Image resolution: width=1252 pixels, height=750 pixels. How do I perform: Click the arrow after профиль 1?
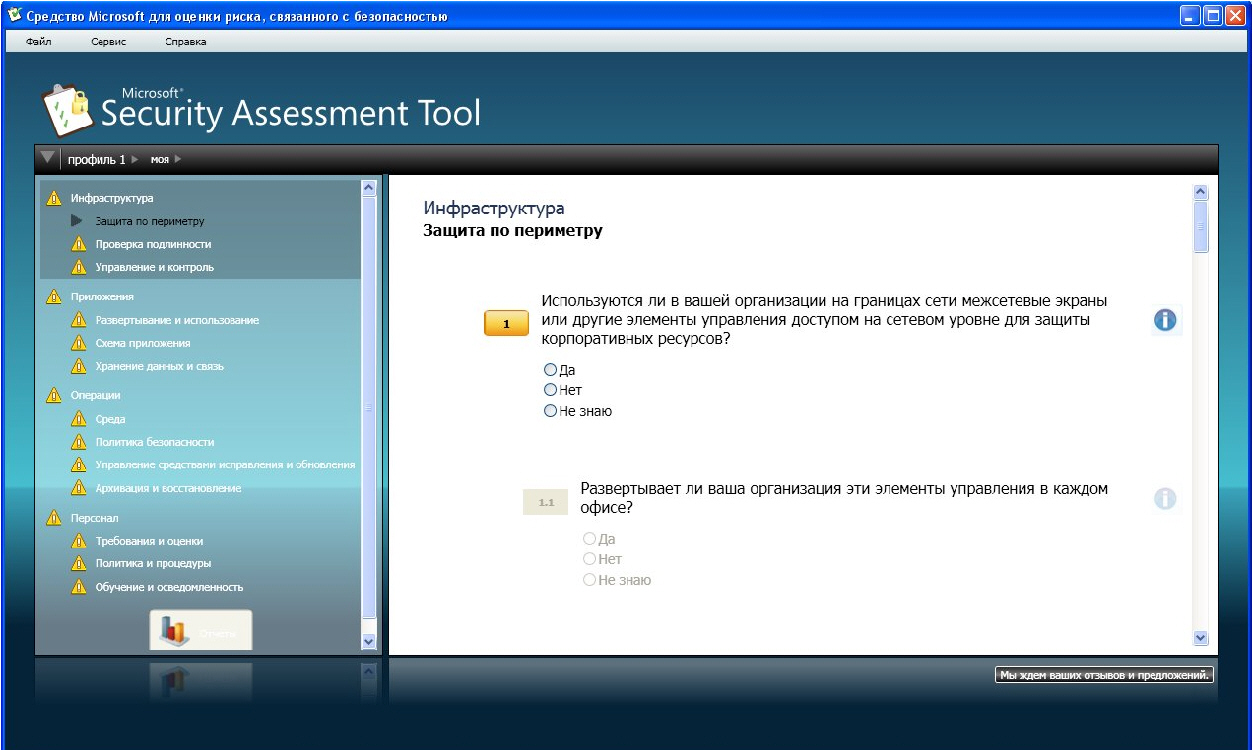click(x=135, y=160)
